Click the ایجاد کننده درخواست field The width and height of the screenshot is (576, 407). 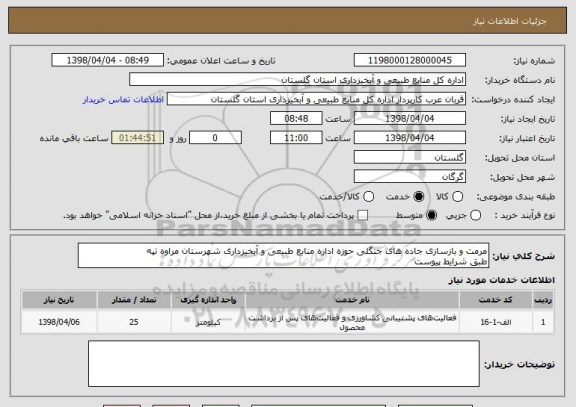point(316,99)
